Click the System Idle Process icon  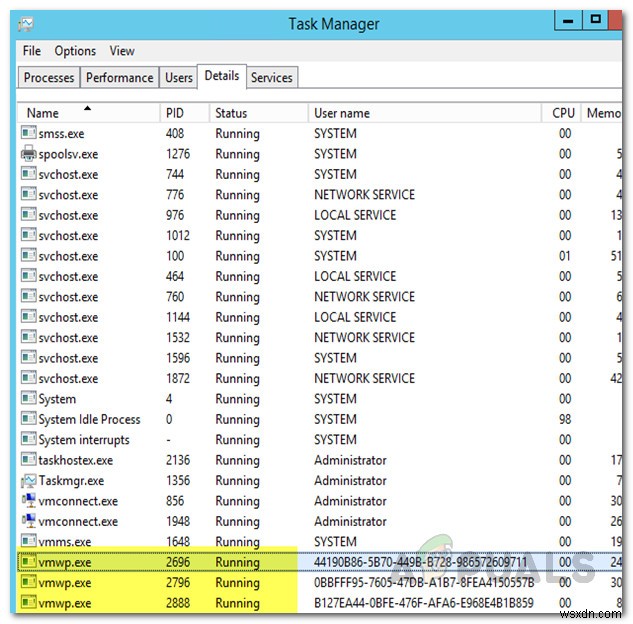[x=28, y=418]
